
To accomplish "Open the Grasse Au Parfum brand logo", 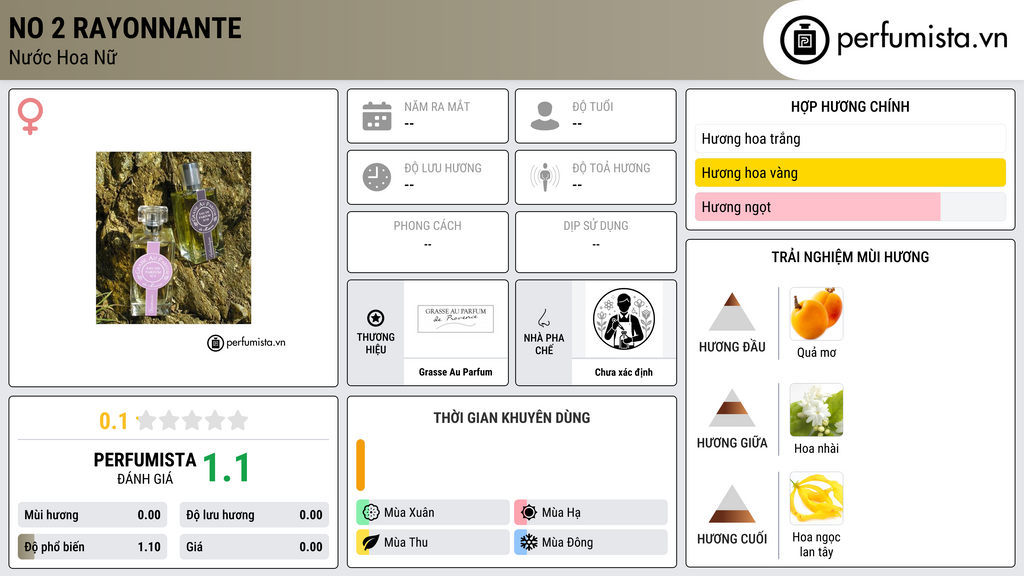I will coord(456,318).
